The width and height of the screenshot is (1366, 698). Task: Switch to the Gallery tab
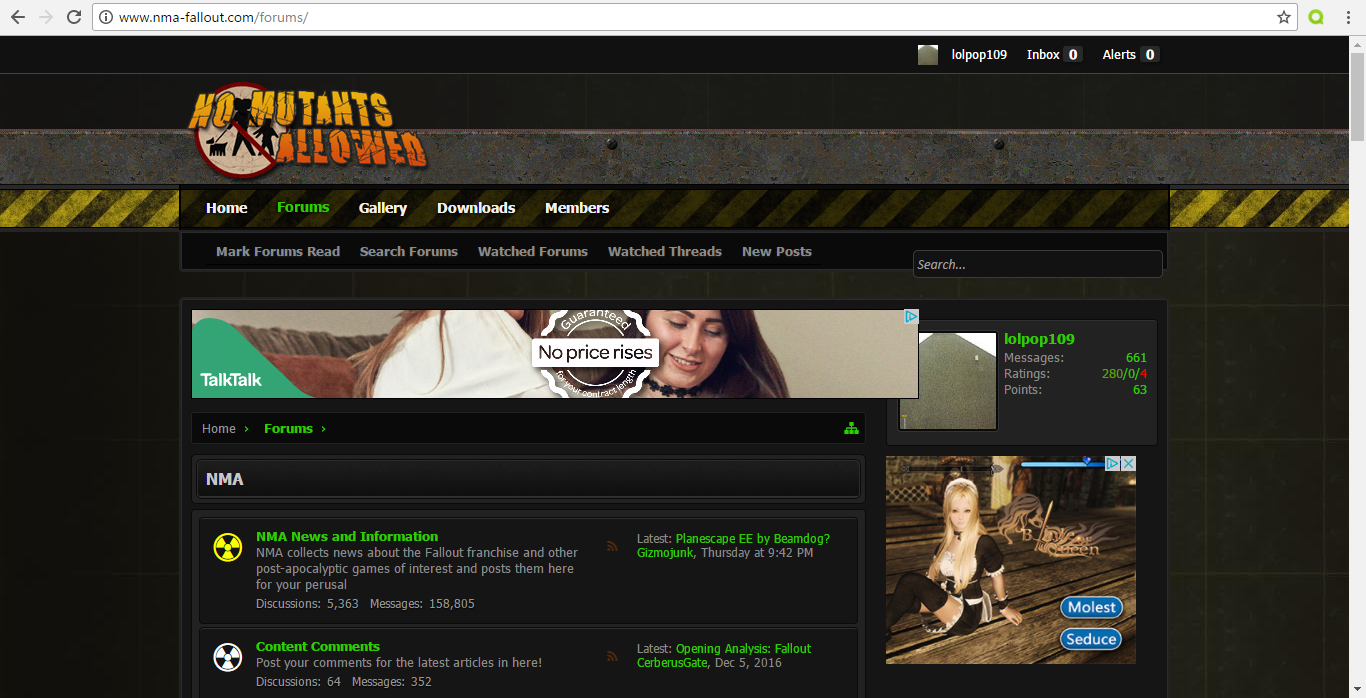[x=383, y=208]
